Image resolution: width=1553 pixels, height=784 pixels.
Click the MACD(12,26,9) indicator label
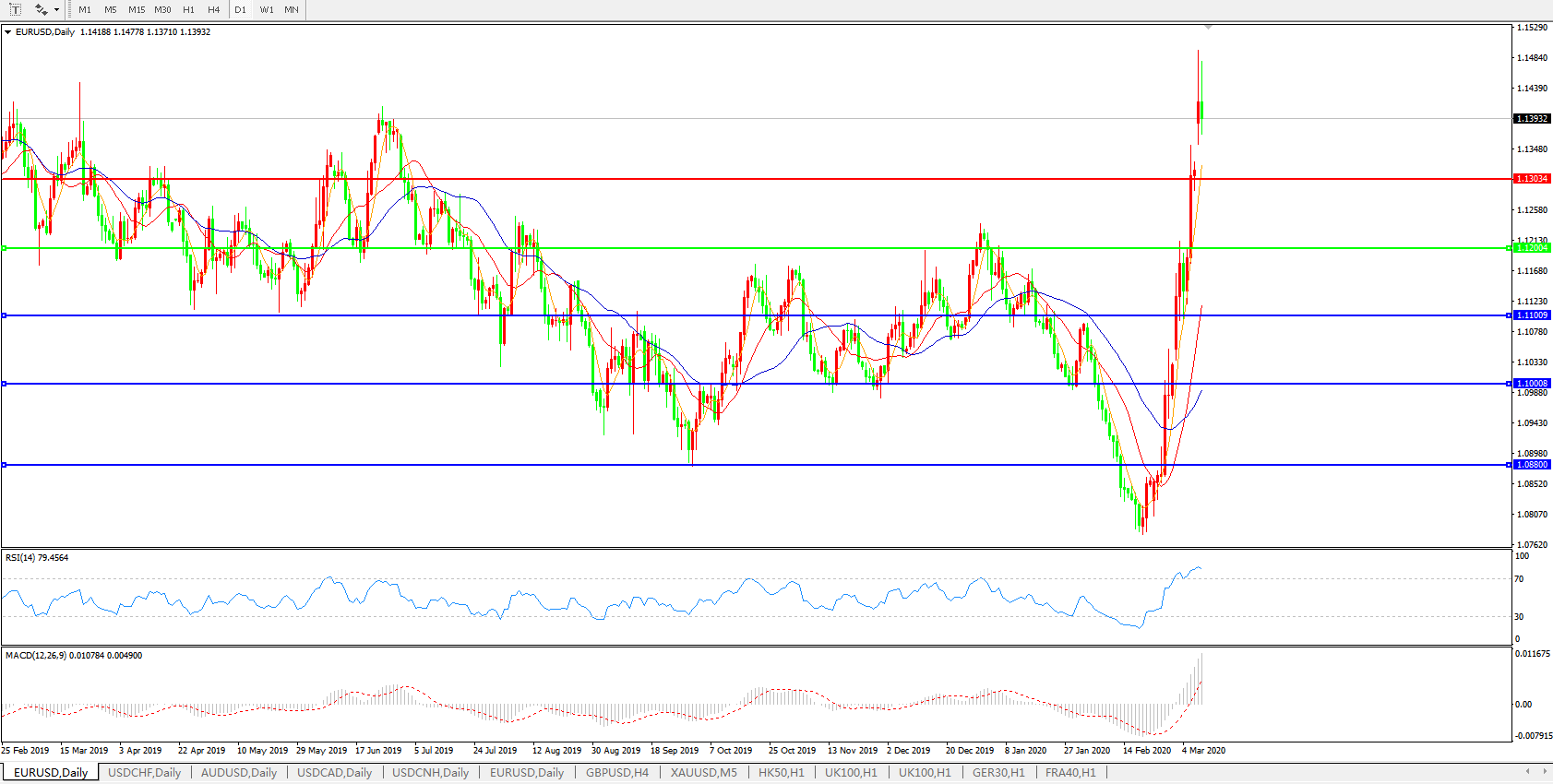pyautogui.click(x=74, y=656)
